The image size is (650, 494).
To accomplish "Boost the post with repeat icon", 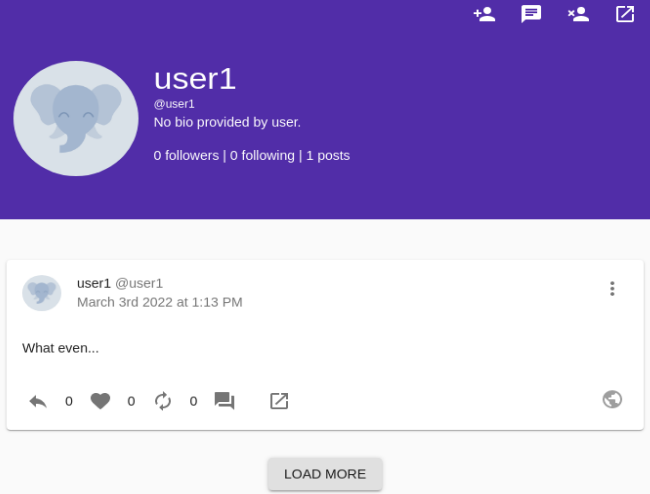I will (163, 401).
